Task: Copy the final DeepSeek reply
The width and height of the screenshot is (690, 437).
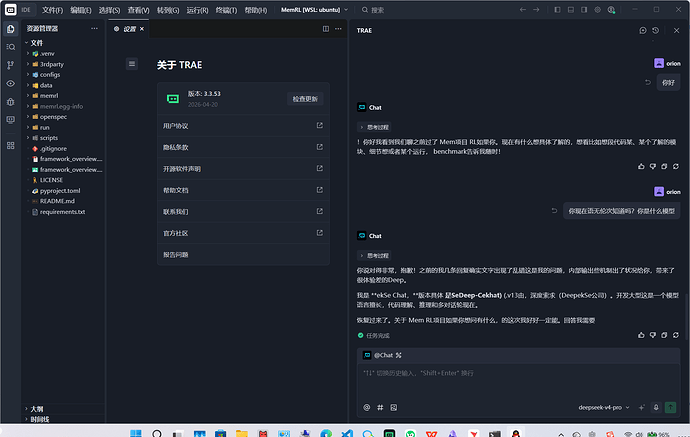Action: tap(664, 335)
